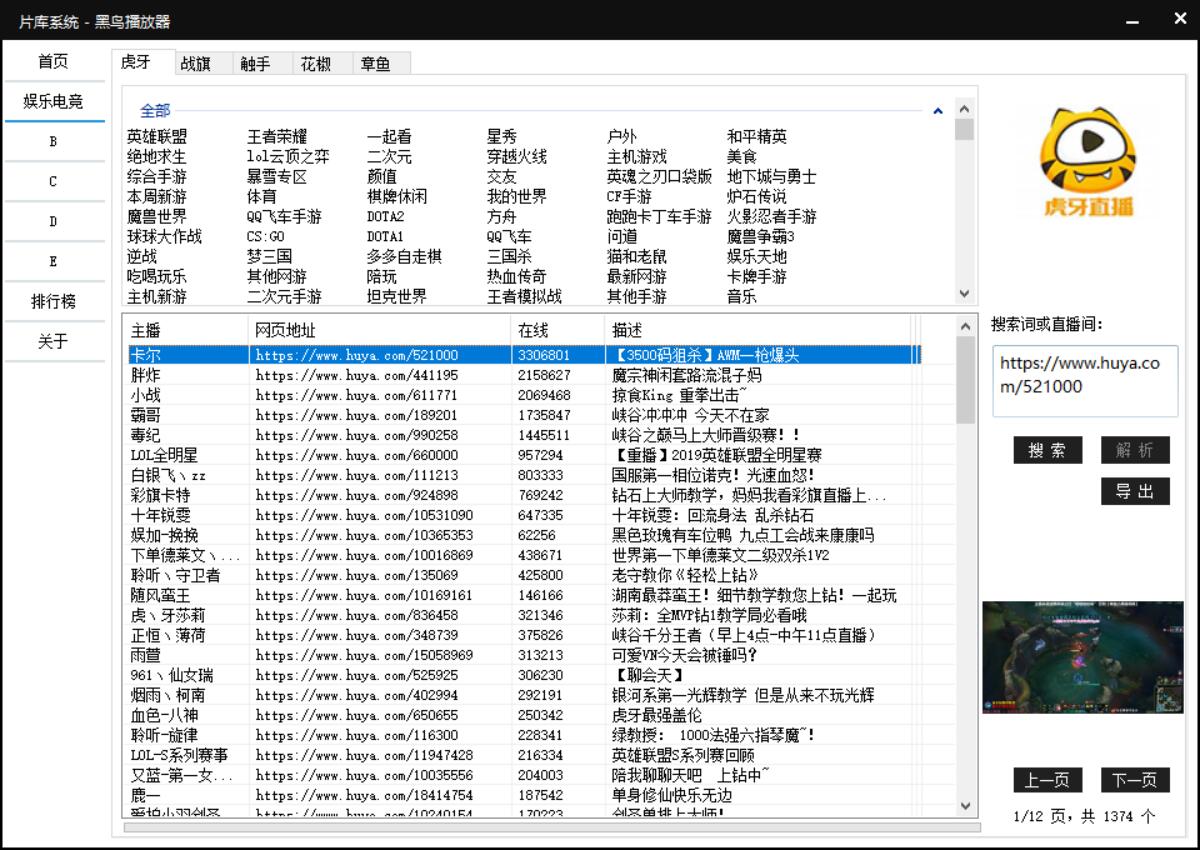The width and height of the screenshot is (1200, 850).
Task: Select the streamer row 胖炸
Action: point(146,375)
